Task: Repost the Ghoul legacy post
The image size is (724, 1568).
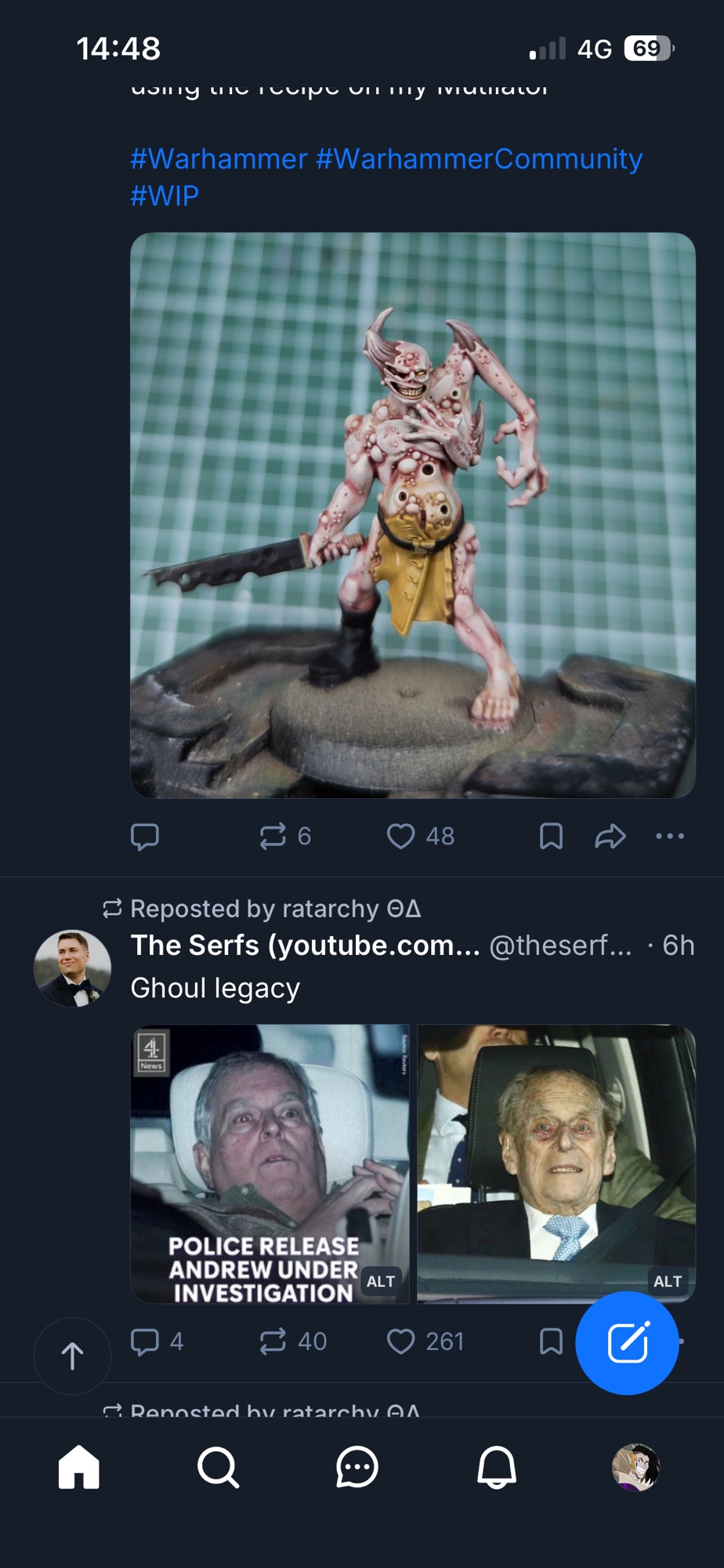Action: tap(273, 1341)
